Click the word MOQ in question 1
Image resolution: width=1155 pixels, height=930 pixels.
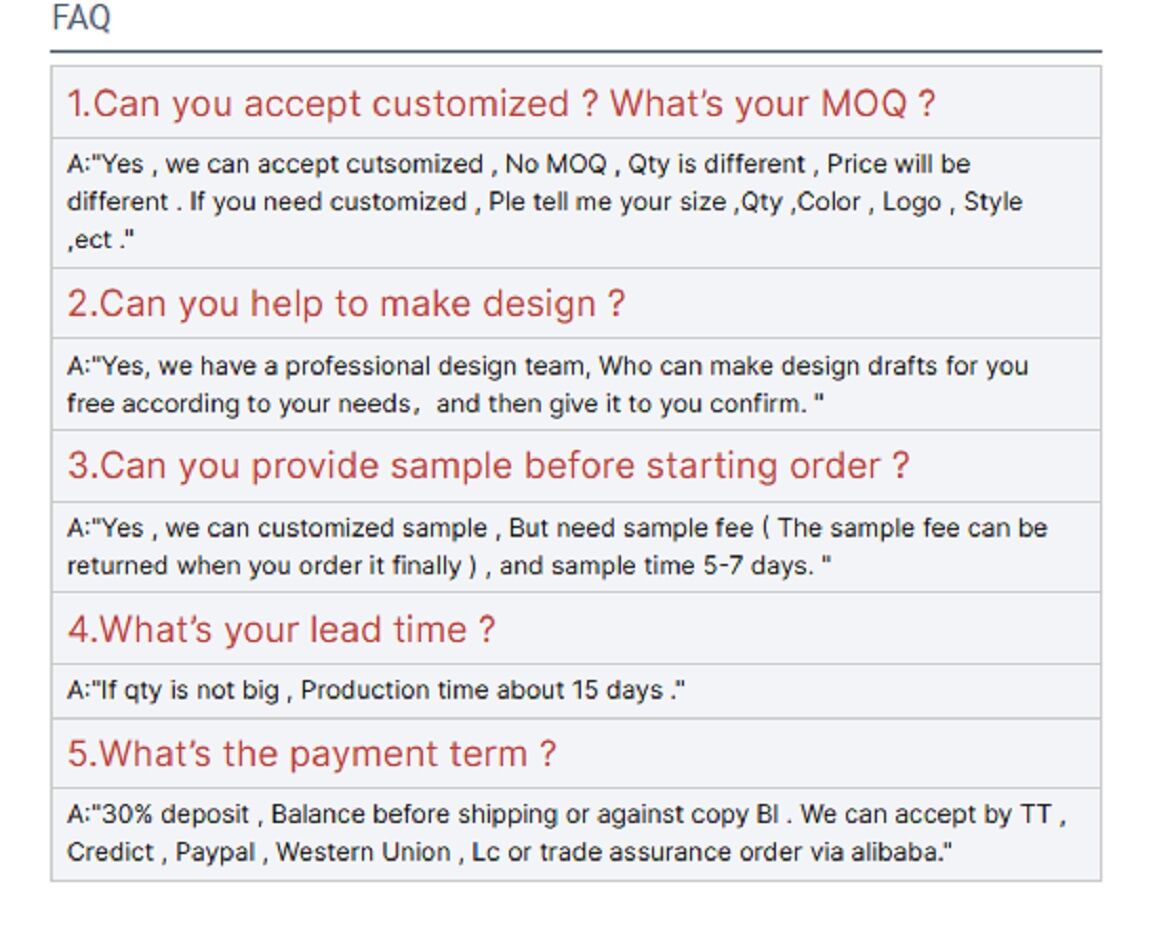pos(863,103)
